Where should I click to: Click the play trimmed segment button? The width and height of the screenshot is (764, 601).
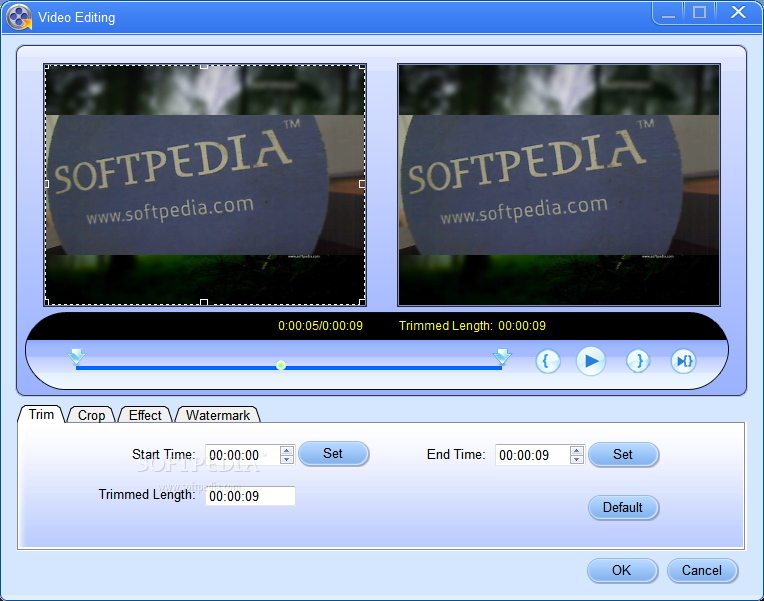click(683, 361)
